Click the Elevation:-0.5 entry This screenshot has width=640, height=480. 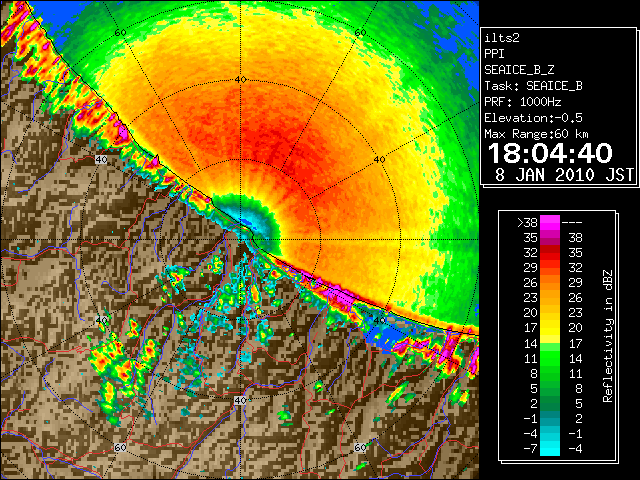click(533, 118)
